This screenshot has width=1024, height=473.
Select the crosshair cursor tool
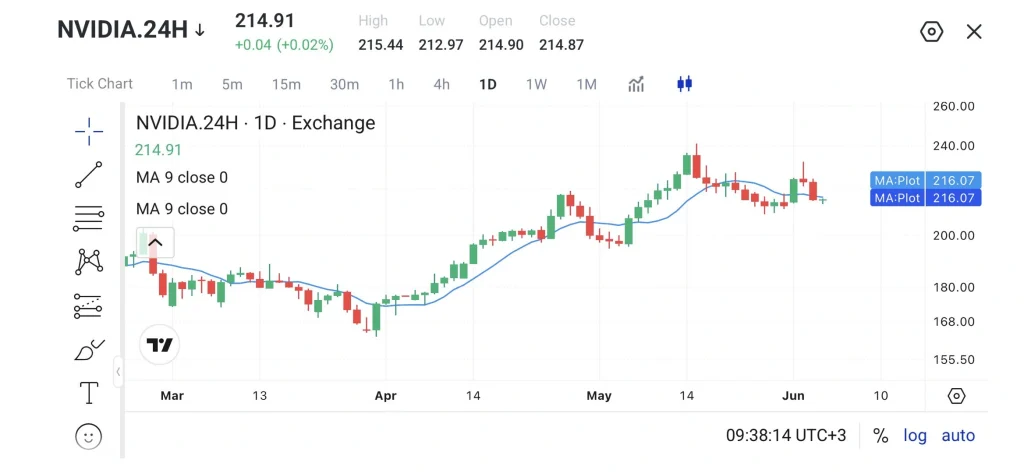pos(89,132)
